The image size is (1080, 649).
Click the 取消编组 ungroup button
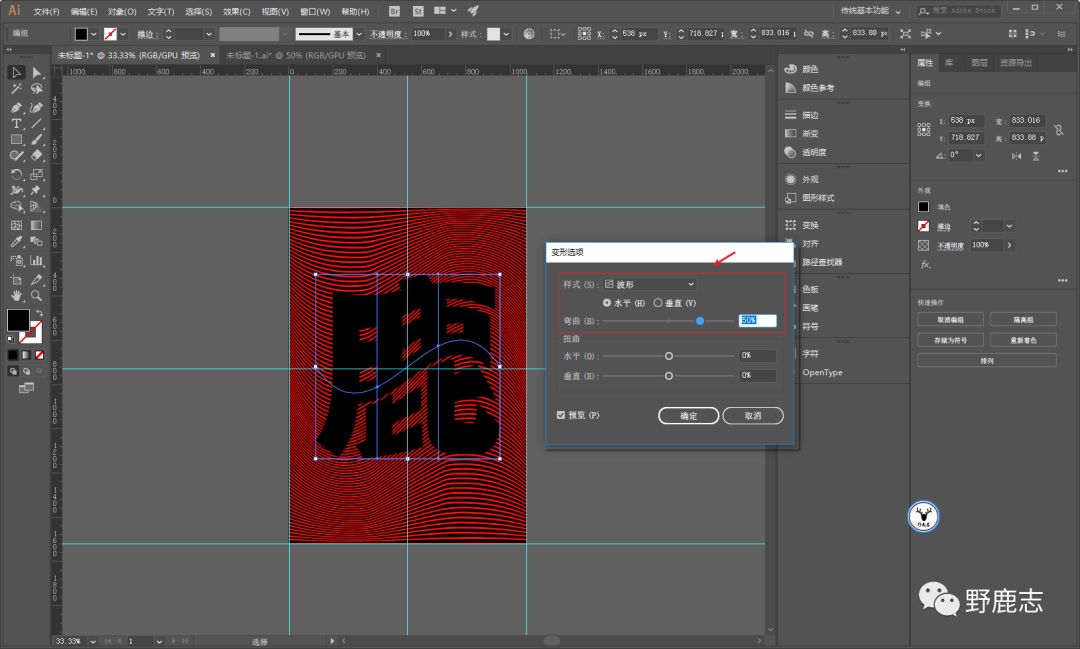949,319
